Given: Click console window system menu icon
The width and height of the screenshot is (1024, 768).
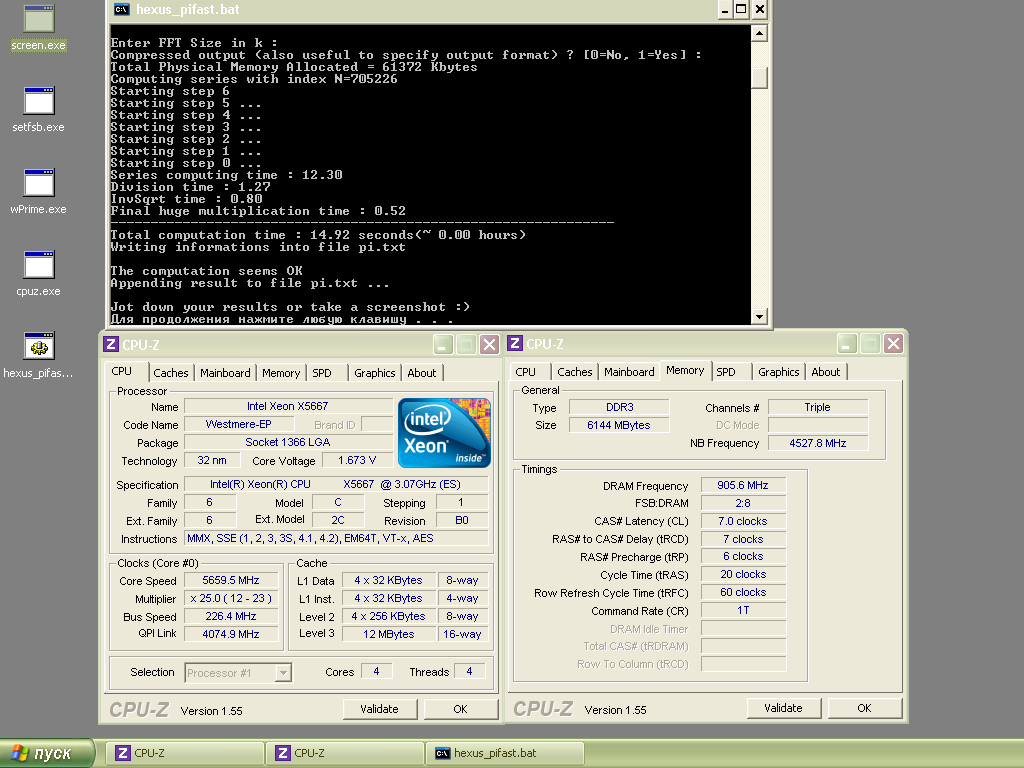Looking at the screenshot, I should 121,9.
